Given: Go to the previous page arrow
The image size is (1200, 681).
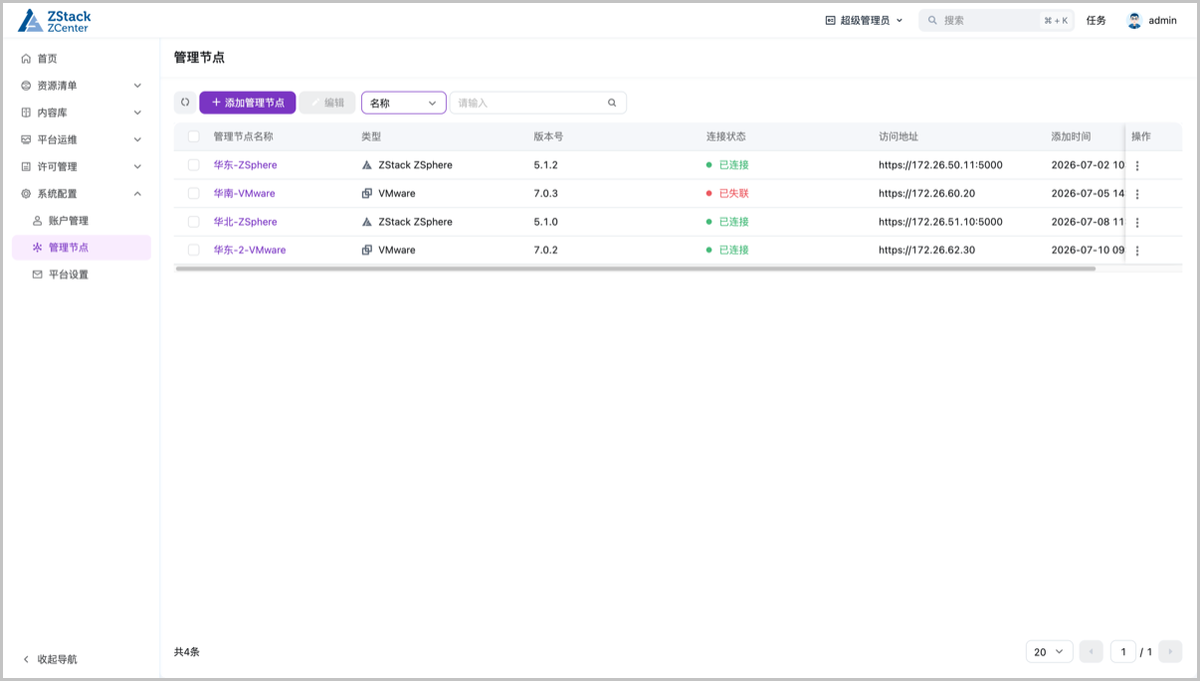Looking at the screenshot, I should coord(1091,652).
